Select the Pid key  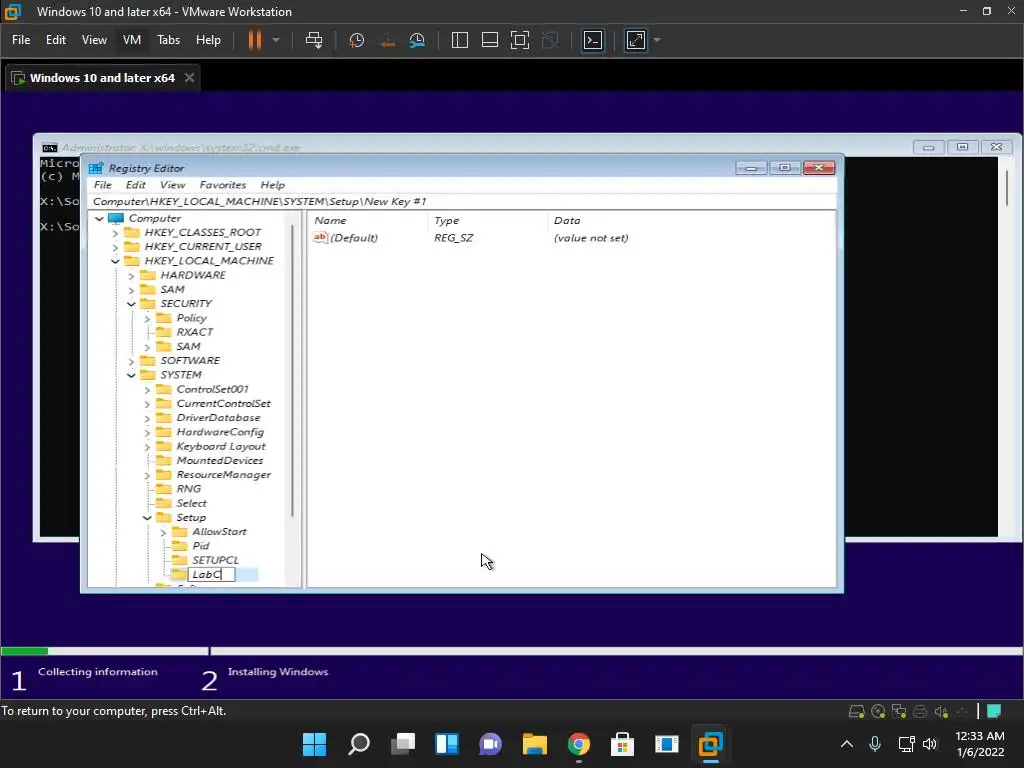200,546
